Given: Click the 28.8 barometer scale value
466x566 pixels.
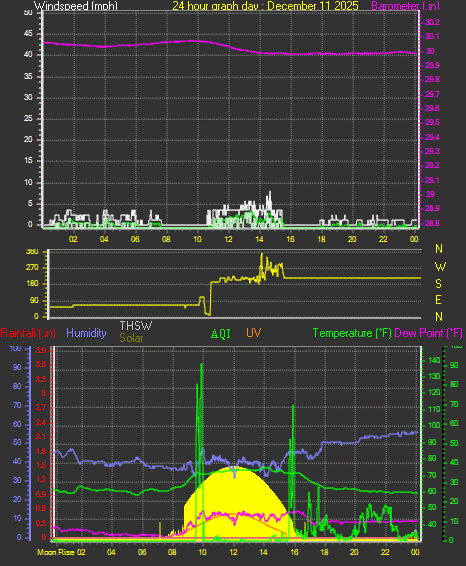Looking at the screenshot, I should coord(432,223).
